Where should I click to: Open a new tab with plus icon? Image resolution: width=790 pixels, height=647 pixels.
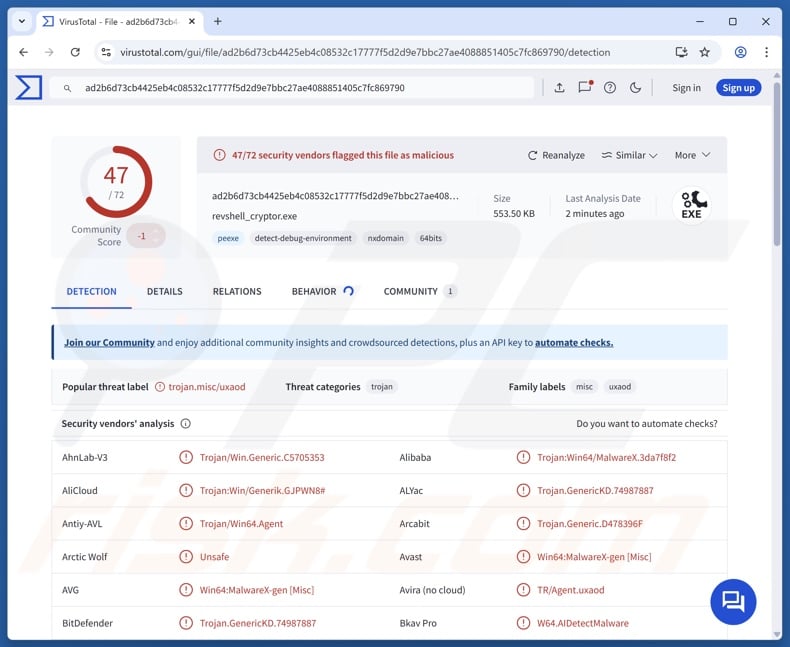218,21
